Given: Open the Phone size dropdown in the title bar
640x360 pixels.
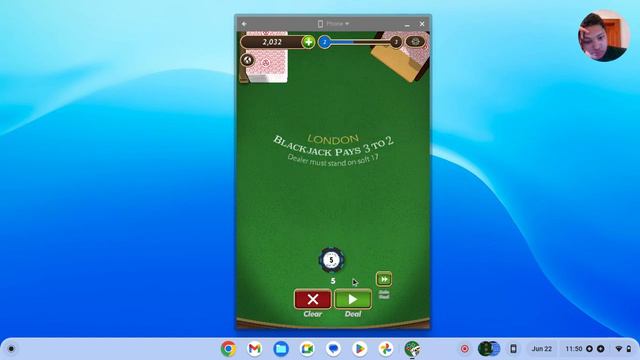Looking at the screenshot, I should [333, 24].
